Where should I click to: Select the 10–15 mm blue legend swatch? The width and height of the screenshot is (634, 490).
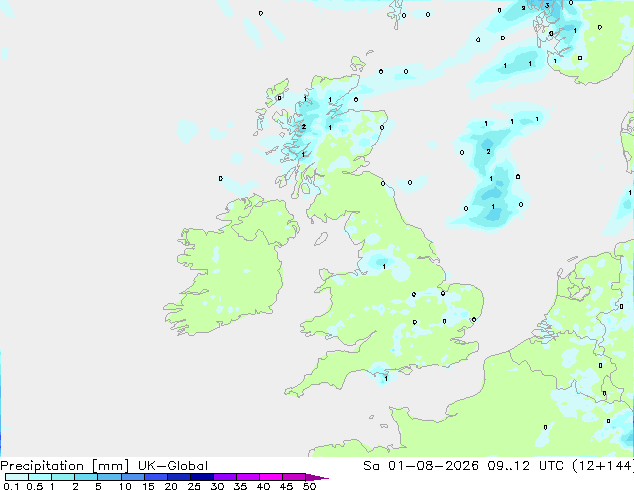[x=133, y=477]
